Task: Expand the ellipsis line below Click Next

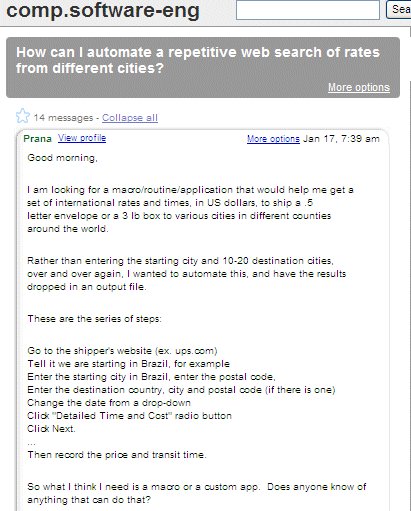Action: 31,443
